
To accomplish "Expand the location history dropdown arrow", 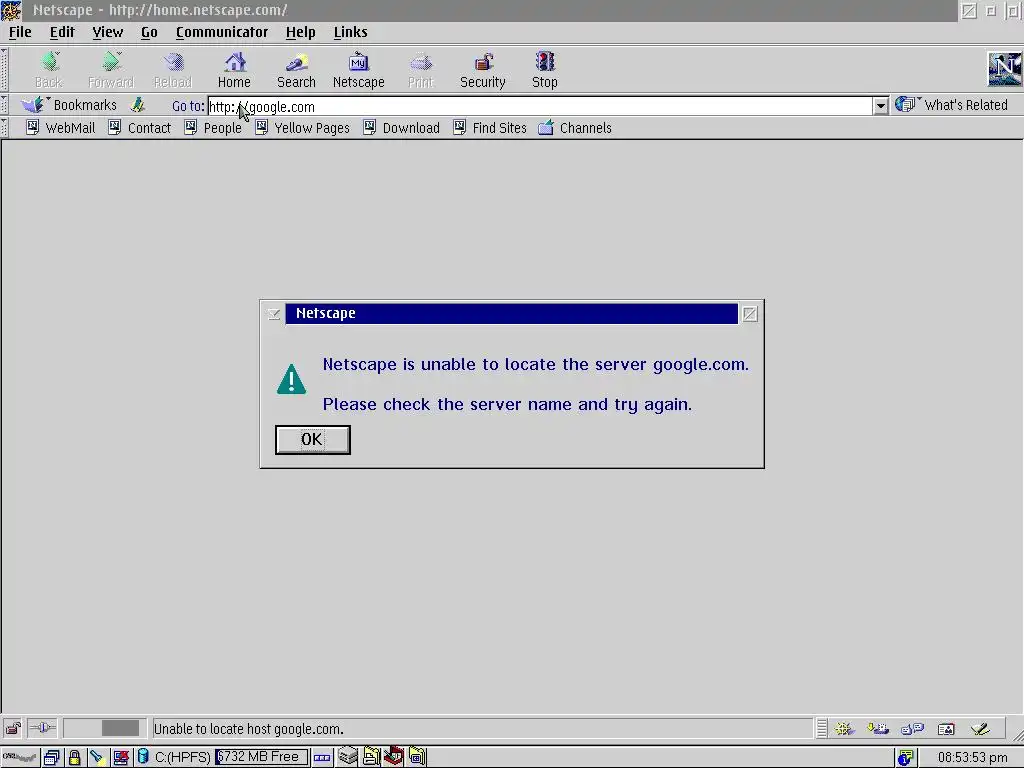I will [880, 106].
